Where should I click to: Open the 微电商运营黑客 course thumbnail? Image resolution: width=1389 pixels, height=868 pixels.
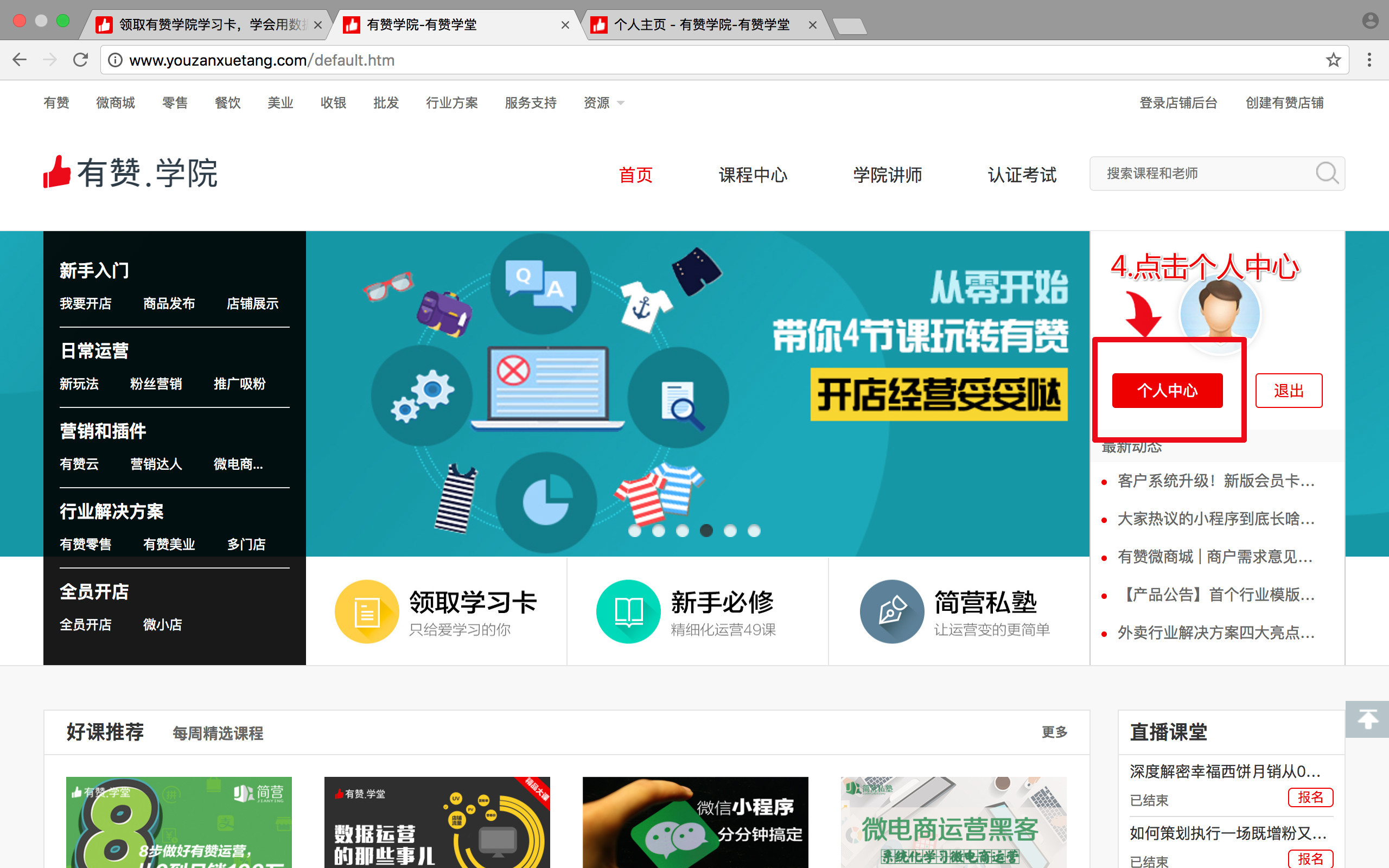point(953,822)
